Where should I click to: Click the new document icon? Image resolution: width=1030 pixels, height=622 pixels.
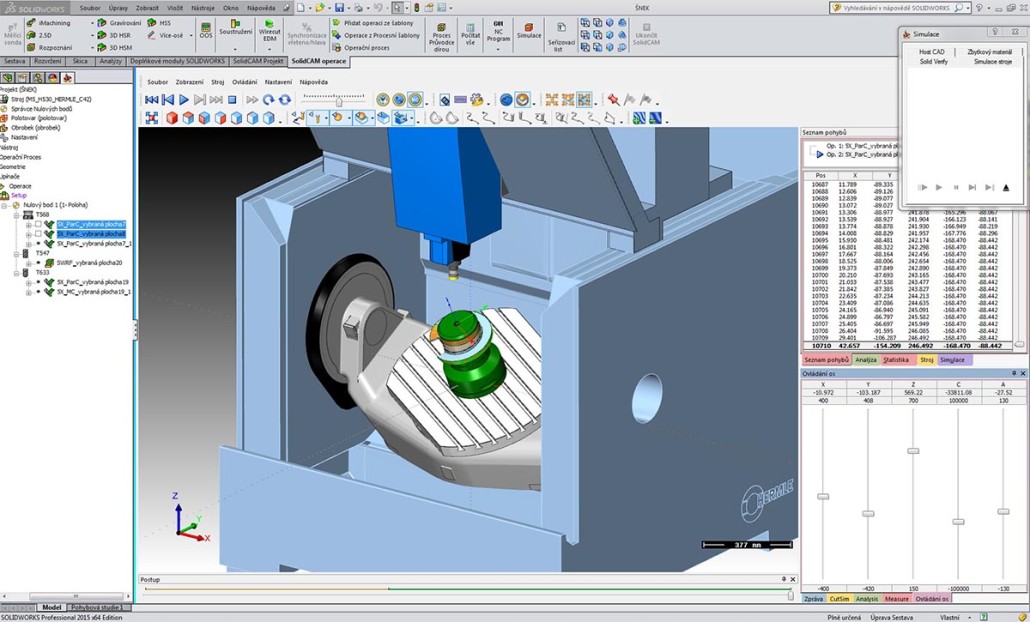click(300, 8)
